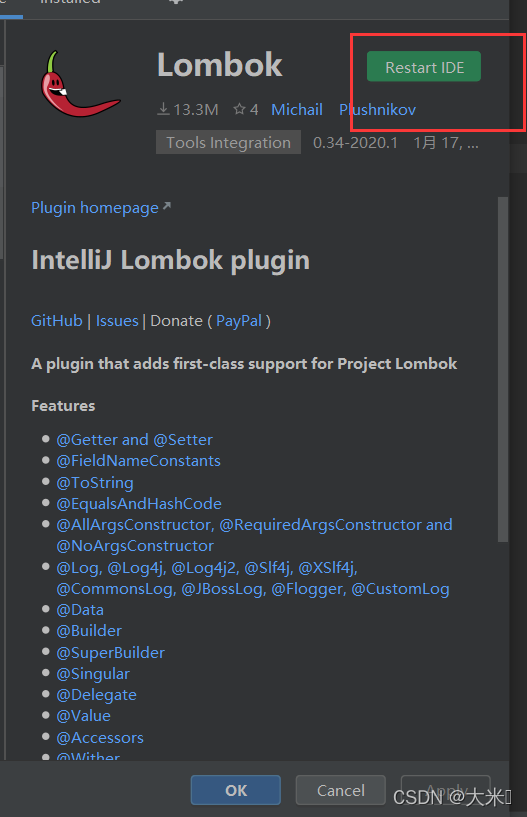Open the @Data feature link
This screenshot has height=817, width=527.
coord(80,610)
